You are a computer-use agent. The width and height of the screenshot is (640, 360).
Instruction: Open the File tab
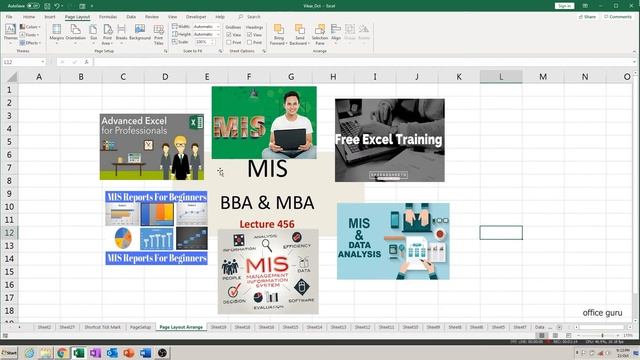click(9, 17)
